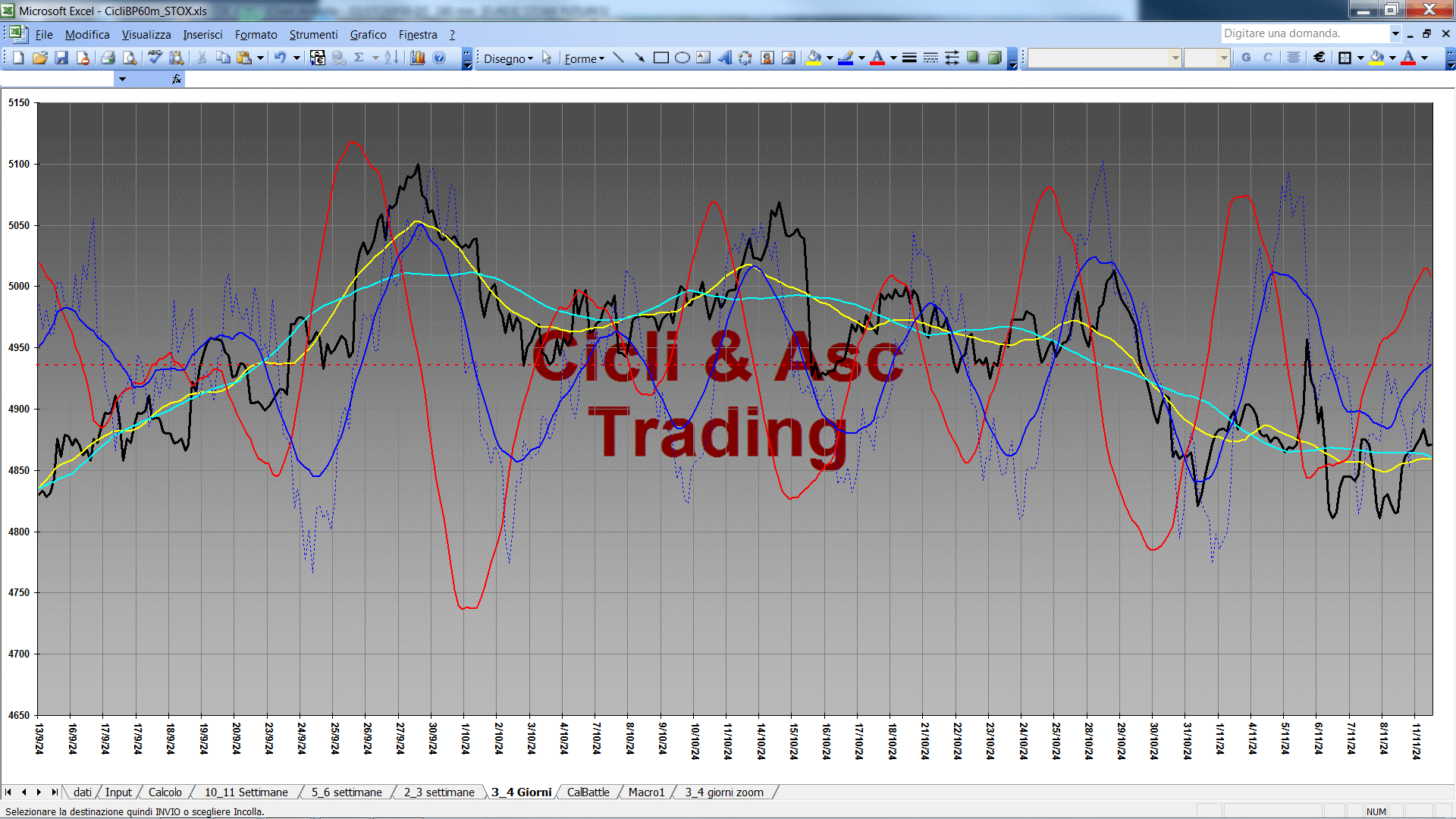Viewport: 1456px width, 819px height.
Task: Open the font size combo box
Action: (1207, 58)
